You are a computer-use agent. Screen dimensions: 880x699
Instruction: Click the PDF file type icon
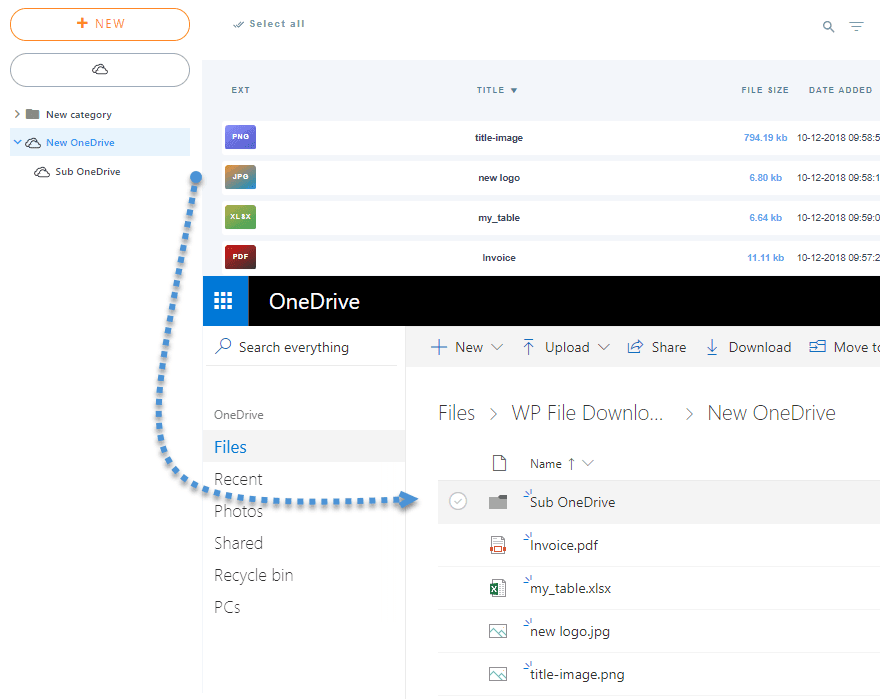240,257
